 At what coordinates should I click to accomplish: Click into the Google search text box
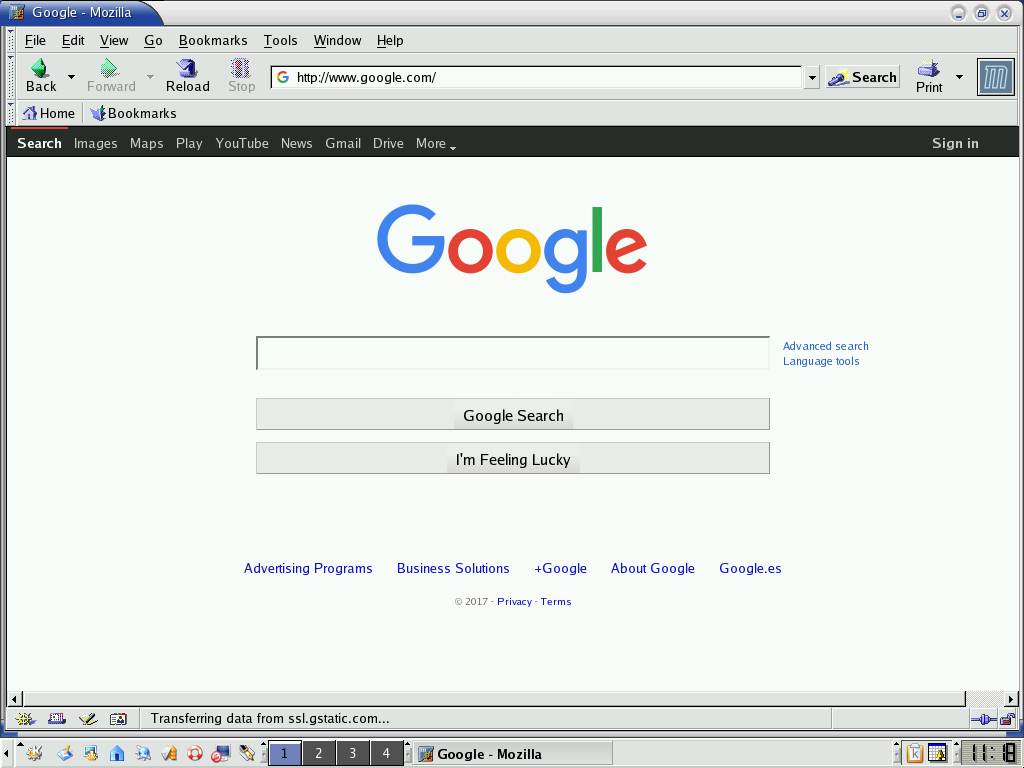coord(513,353)
